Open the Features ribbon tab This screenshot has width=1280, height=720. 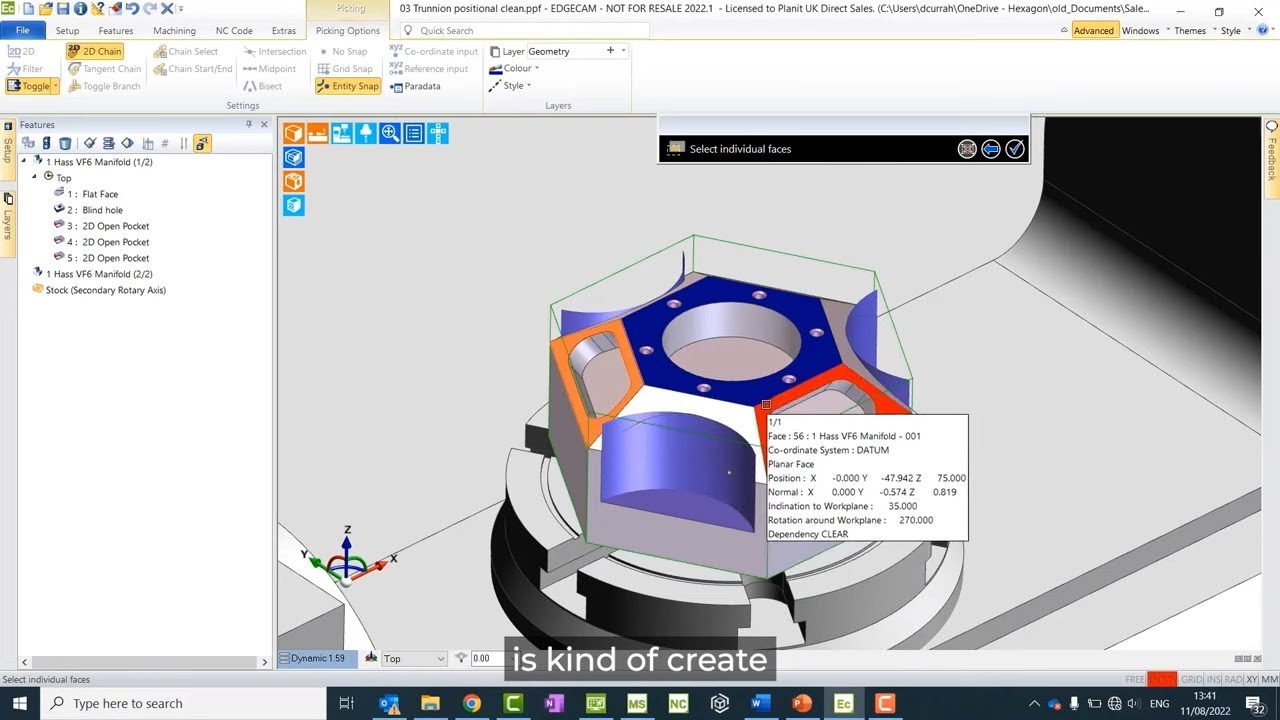[115, 31]
